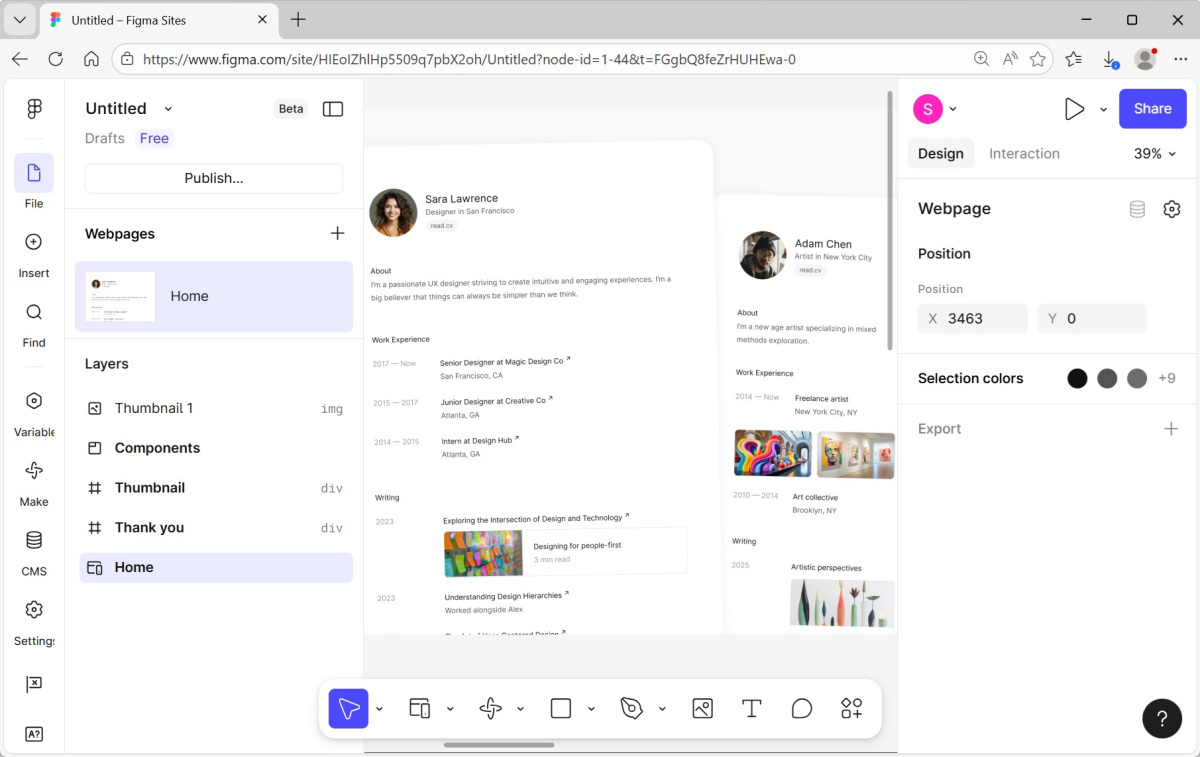Add a new webpage with plus icon
Screen dimensions: 1200x757
[x=337, y=234]
